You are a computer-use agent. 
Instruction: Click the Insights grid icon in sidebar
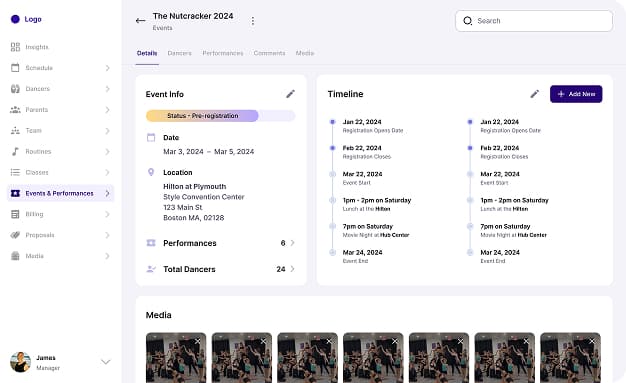(x=15, y=47)
